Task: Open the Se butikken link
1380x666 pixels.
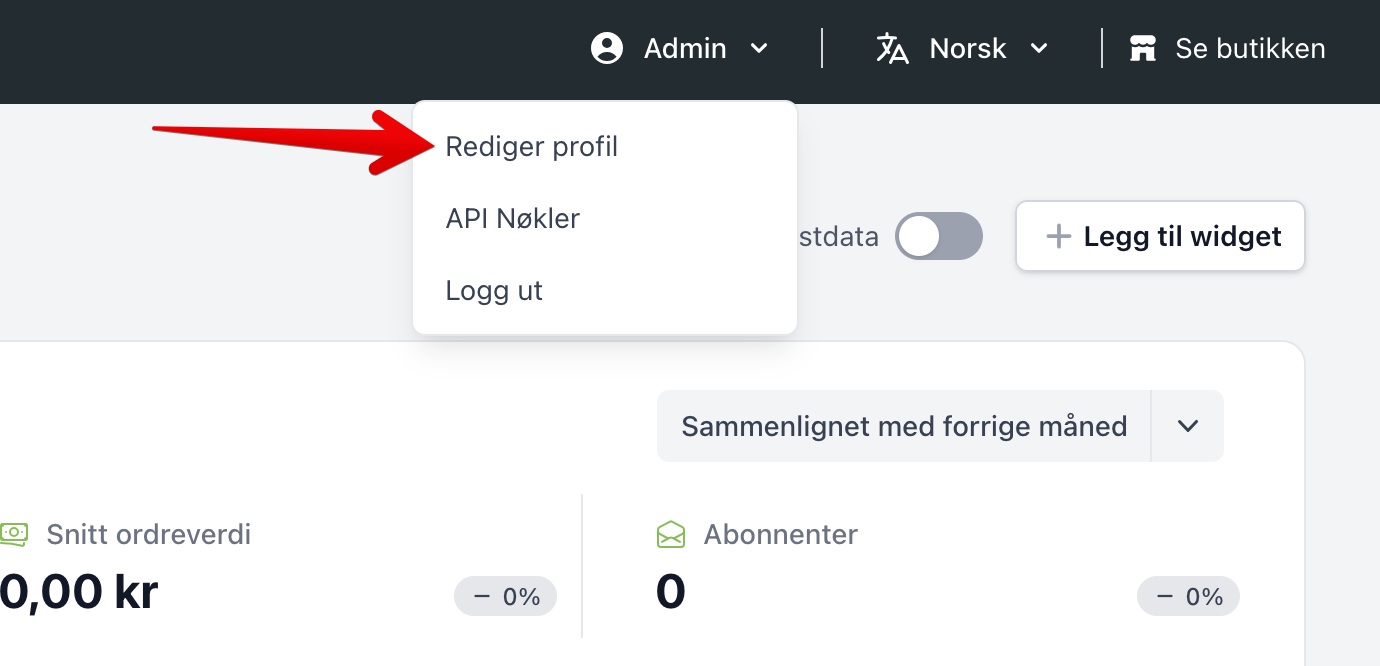Action: tap(1227, 48)
